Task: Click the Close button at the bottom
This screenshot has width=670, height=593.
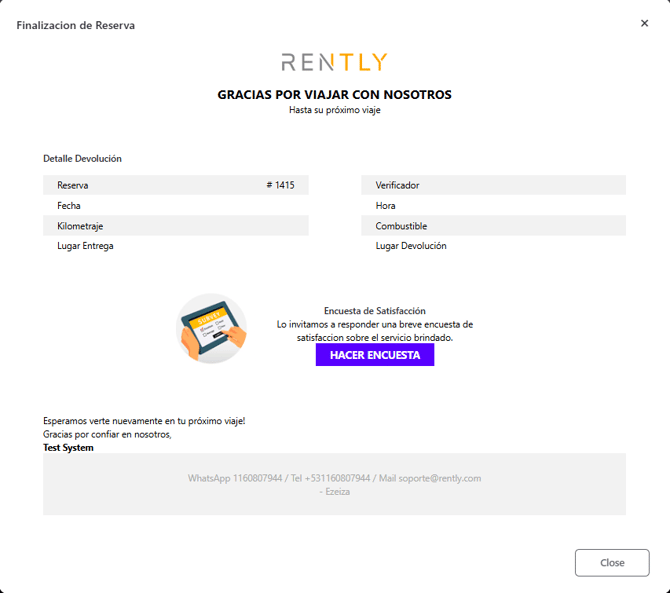Action: pyautogui.click(x=611, y=562)
